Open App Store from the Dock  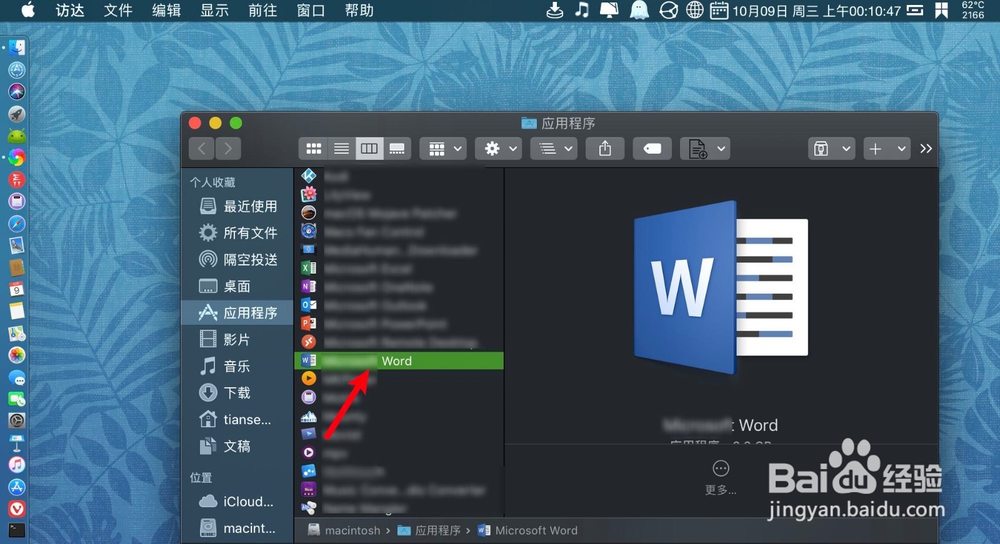[x=17, y=487]
